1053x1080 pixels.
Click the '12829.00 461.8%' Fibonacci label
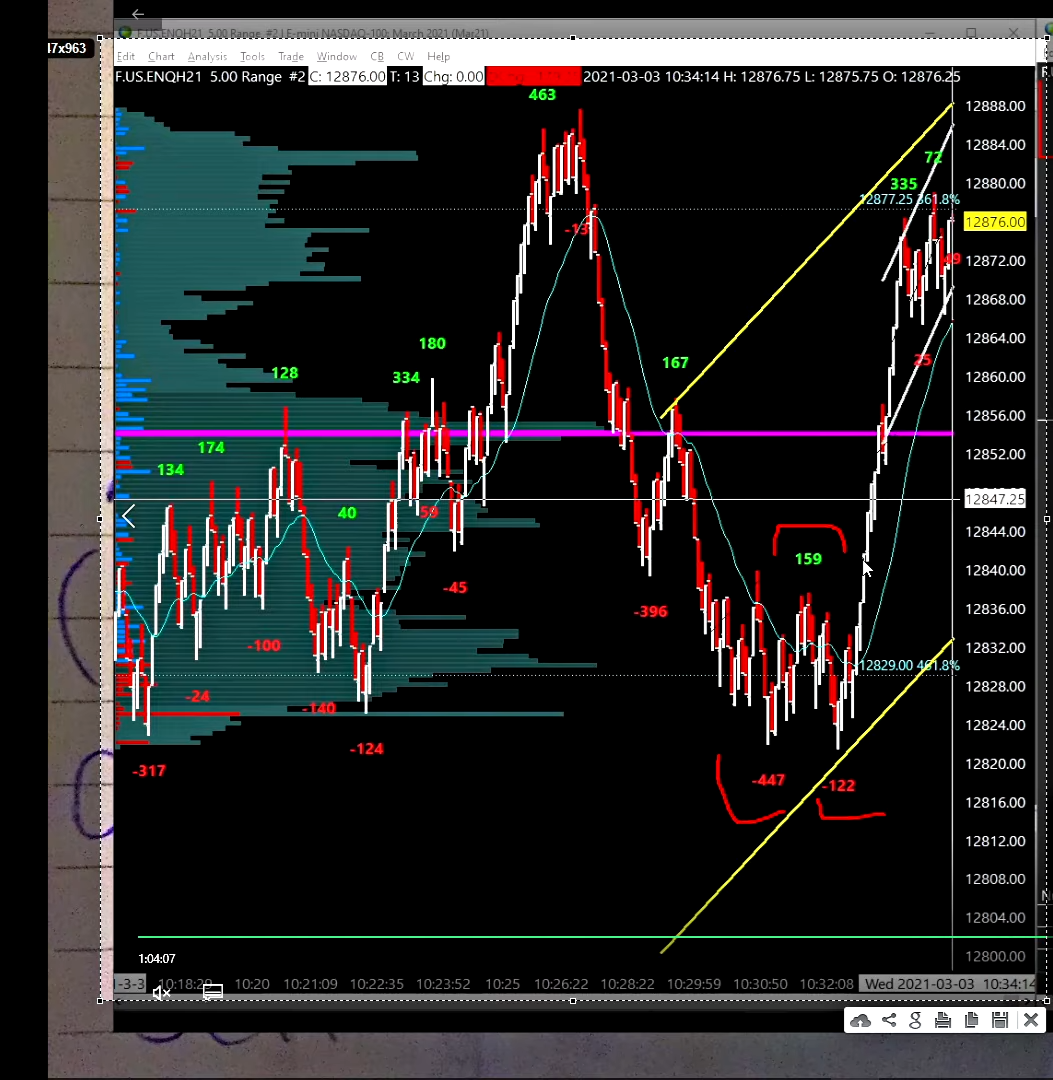909,665
